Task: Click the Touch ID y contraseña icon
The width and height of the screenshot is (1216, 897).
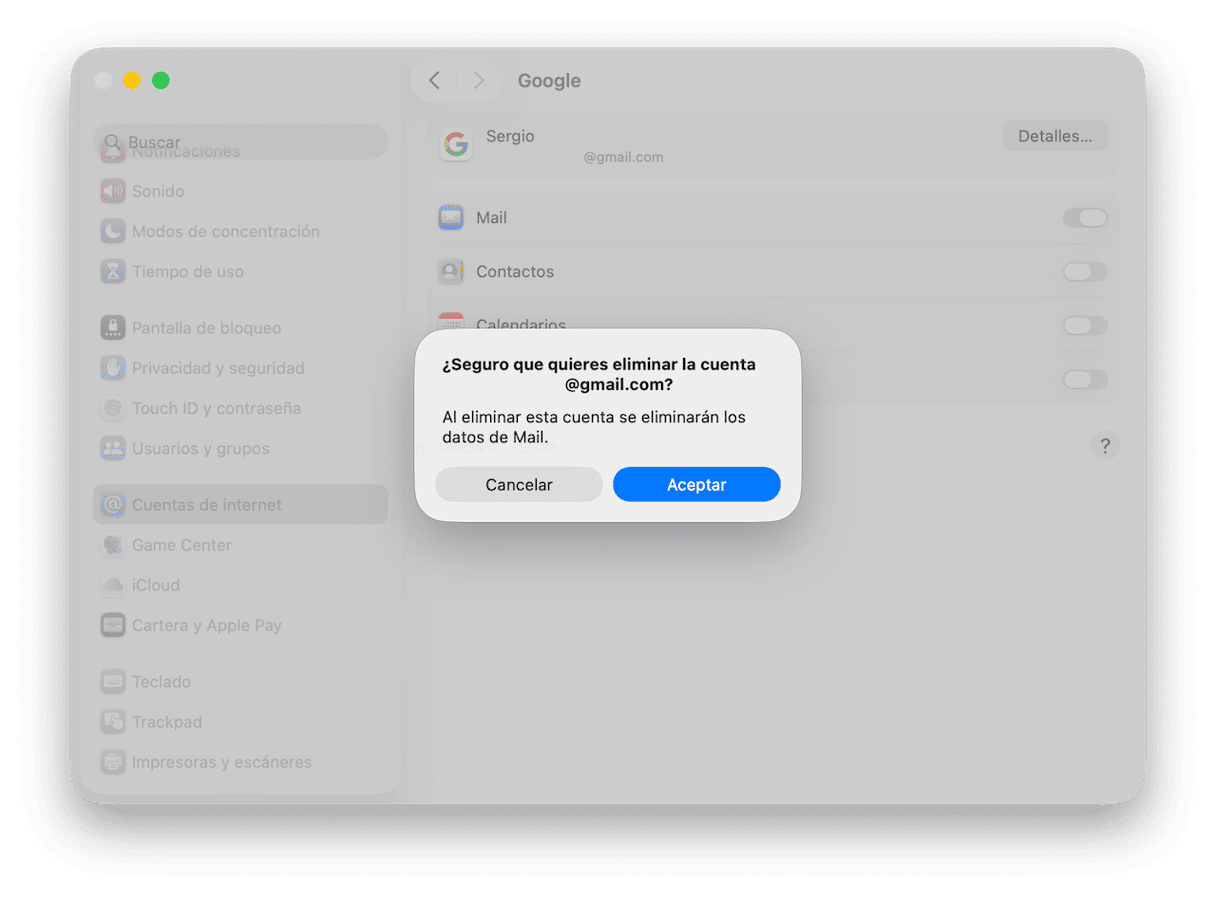Action: [113, 408]
